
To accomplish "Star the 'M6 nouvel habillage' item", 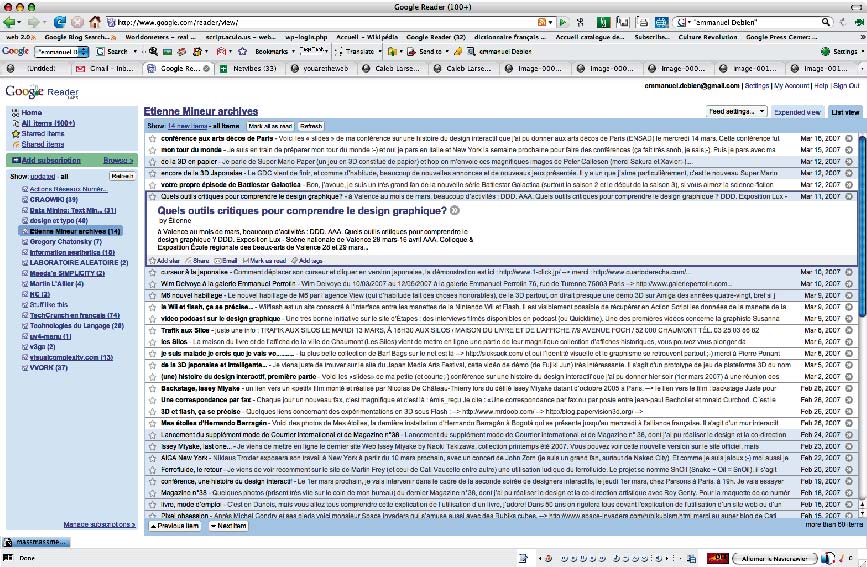I will point(152,295).
